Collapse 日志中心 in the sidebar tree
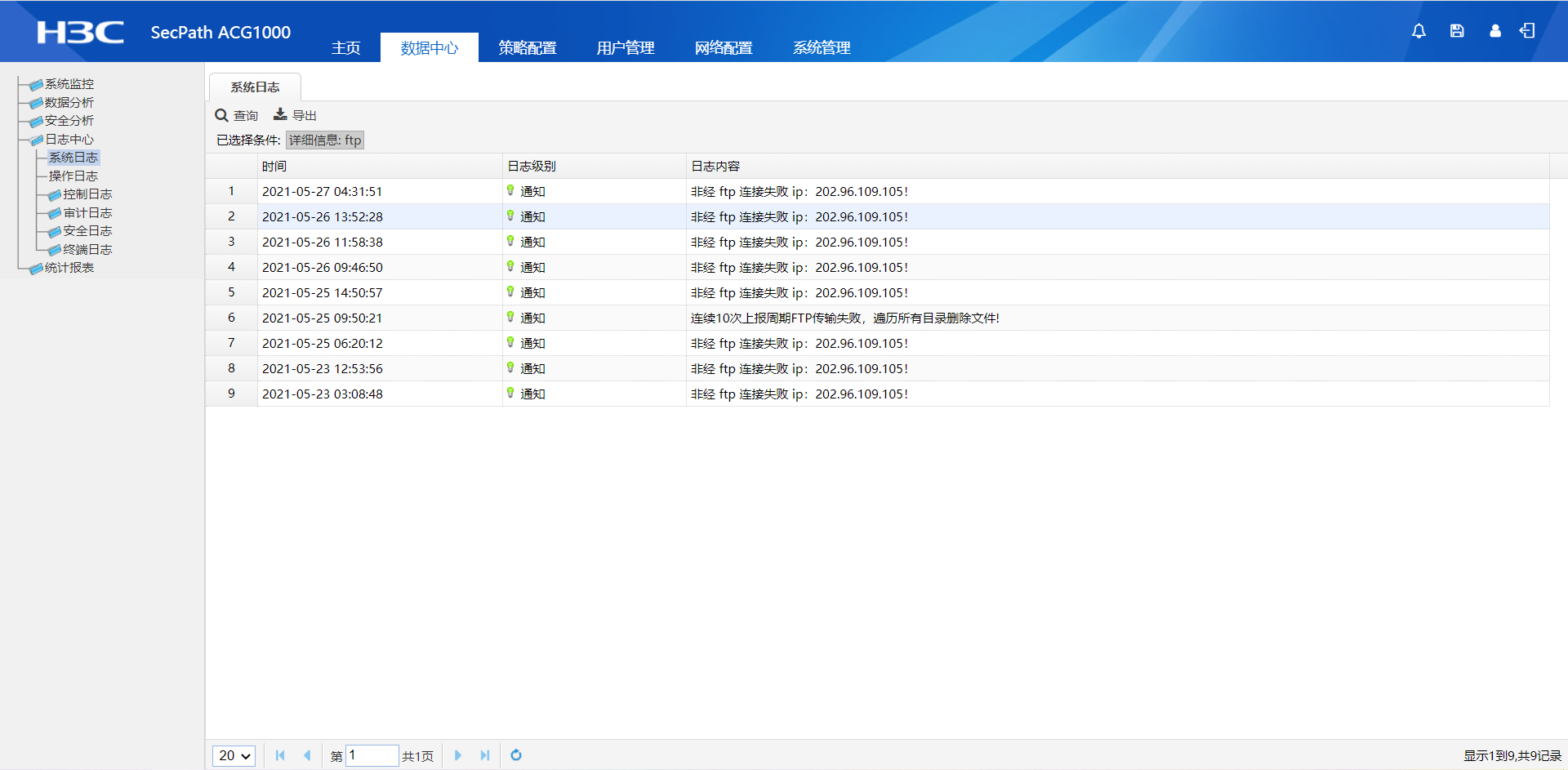 pyautogui.click(x=69, y=140)
